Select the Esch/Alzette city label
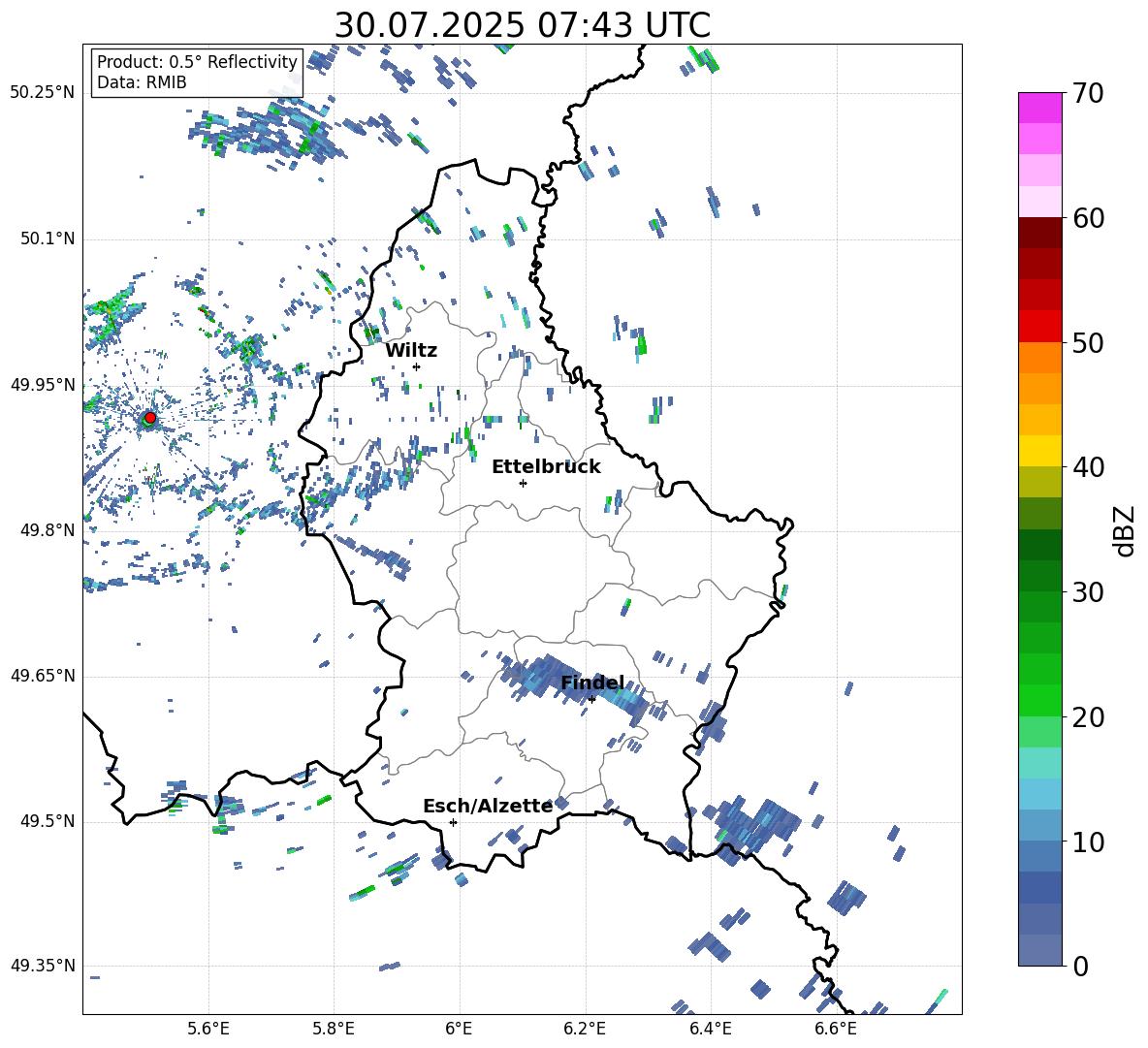This screenshot has height=1048, width=1148. pos(488,806)
